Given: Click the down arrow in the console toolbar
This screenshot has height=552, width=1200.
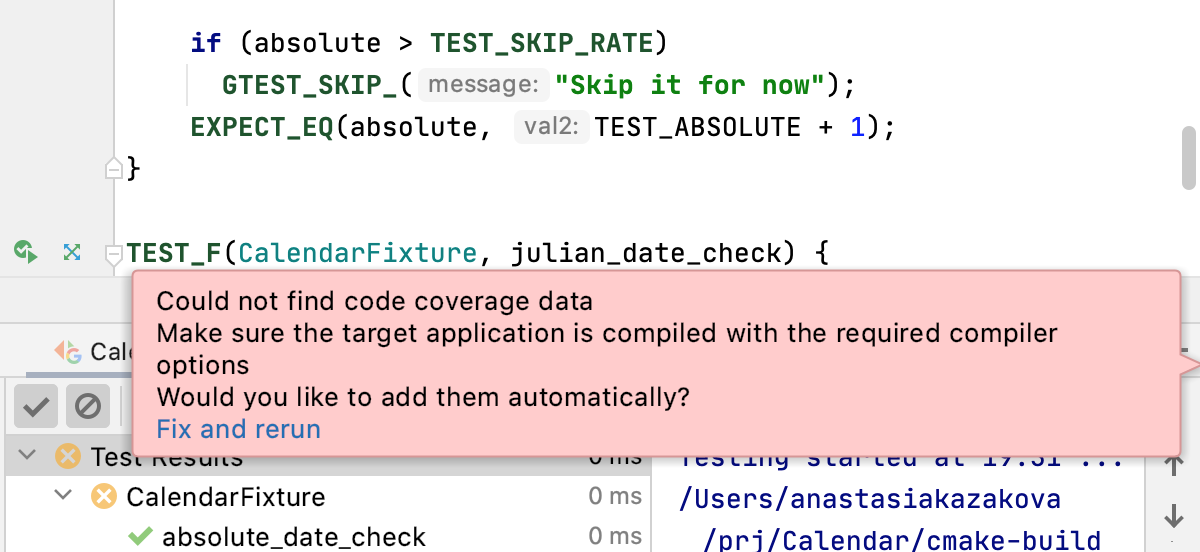Looking at the screenshot, I should (x=1175, y=516).
